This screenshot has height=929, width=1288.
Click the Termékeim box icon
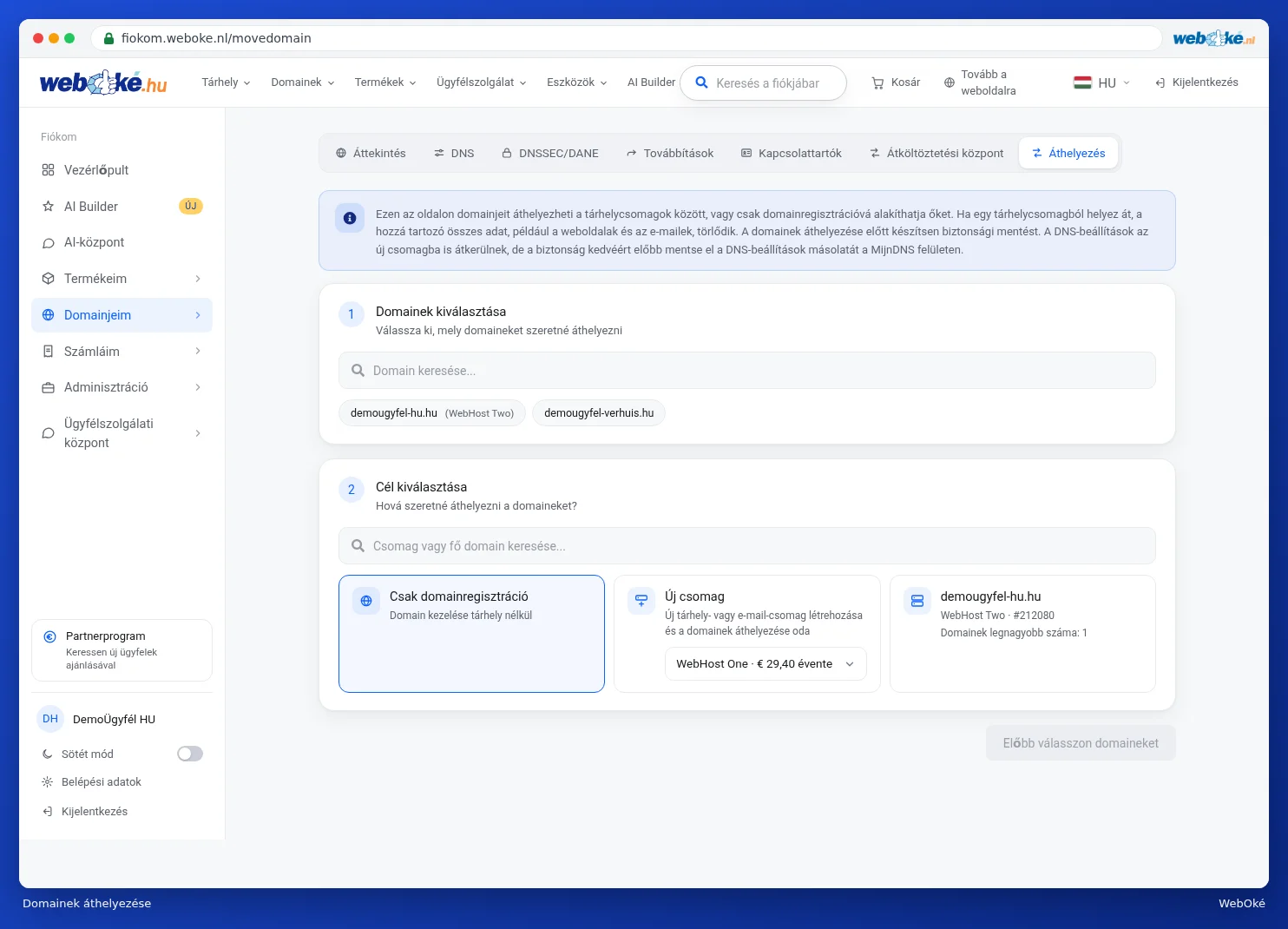coord(49,279)
